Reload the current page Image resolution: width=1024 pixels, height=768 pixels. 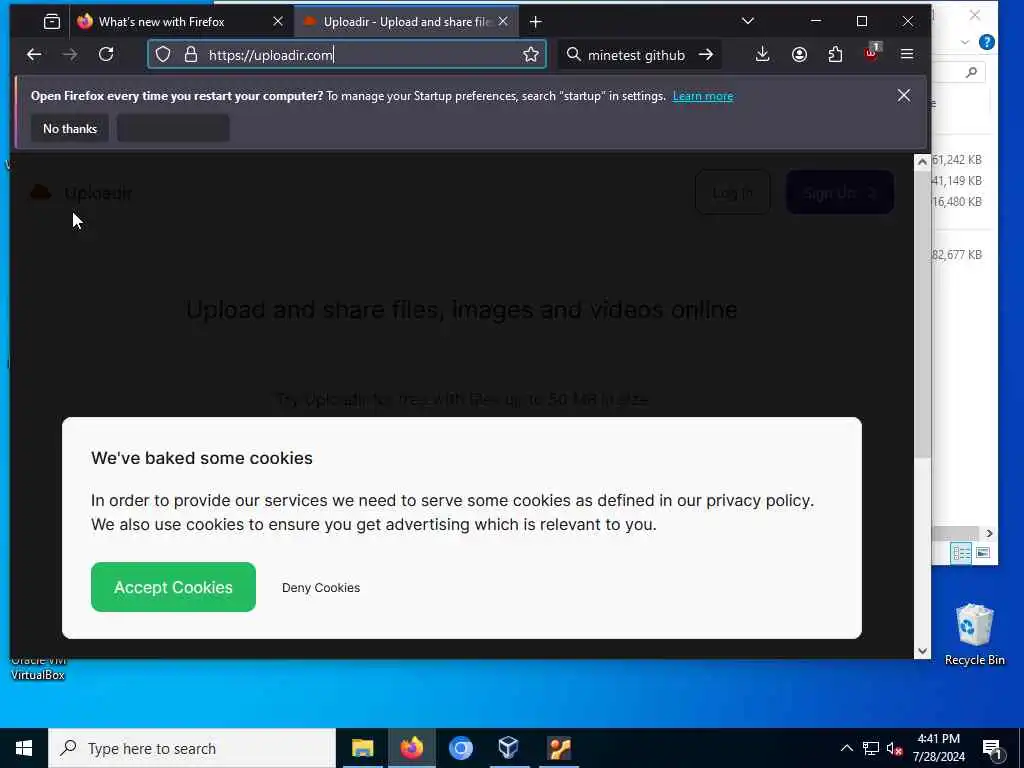106,54
